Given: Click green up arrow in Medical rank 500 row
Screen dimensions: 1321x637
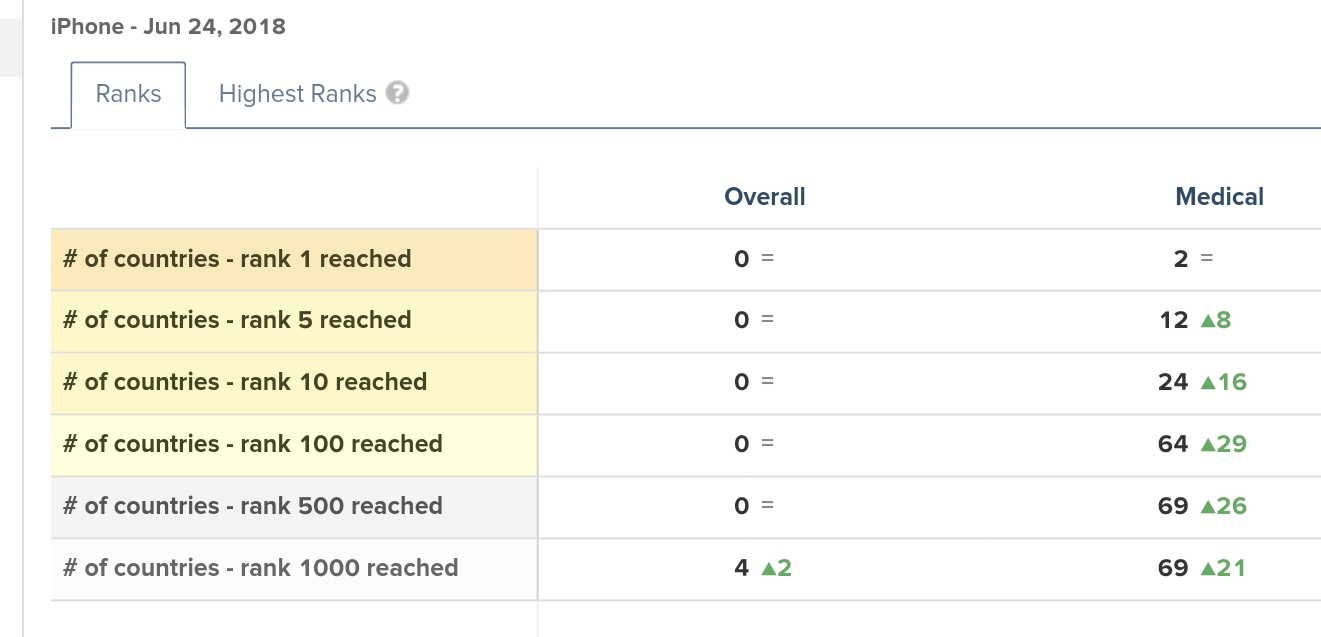Looking at the screenshot, I should pyautogui.click(x=1207, y=507).
